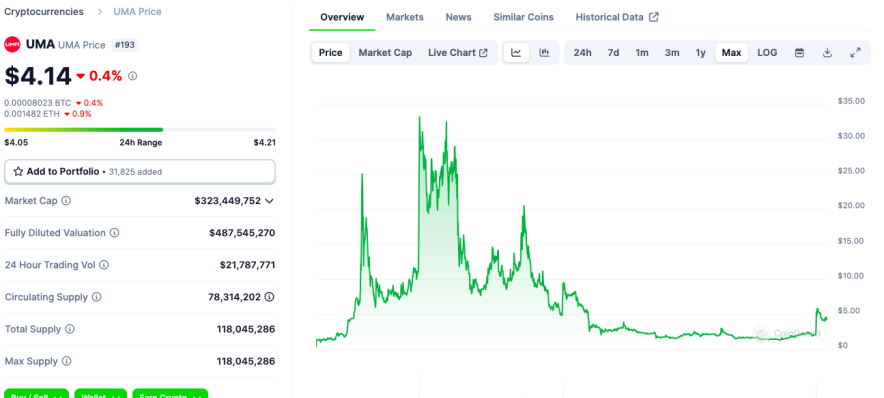The width and height of the screenshot is (884, 398).
Task: Show Market Cap info tooltip icon
Action: click(66, 201)
